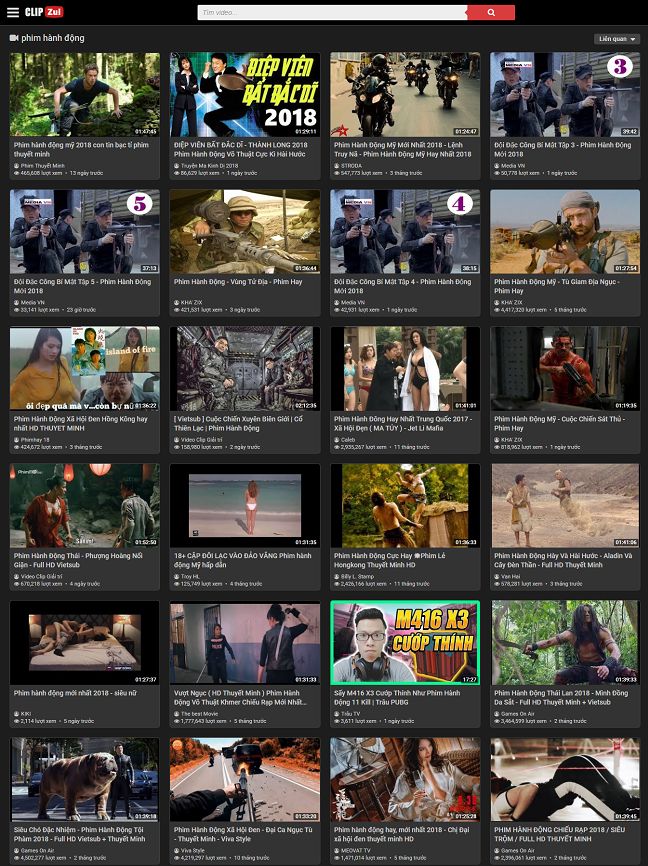Click the search box 'Tìm video...'

(332, 13)
